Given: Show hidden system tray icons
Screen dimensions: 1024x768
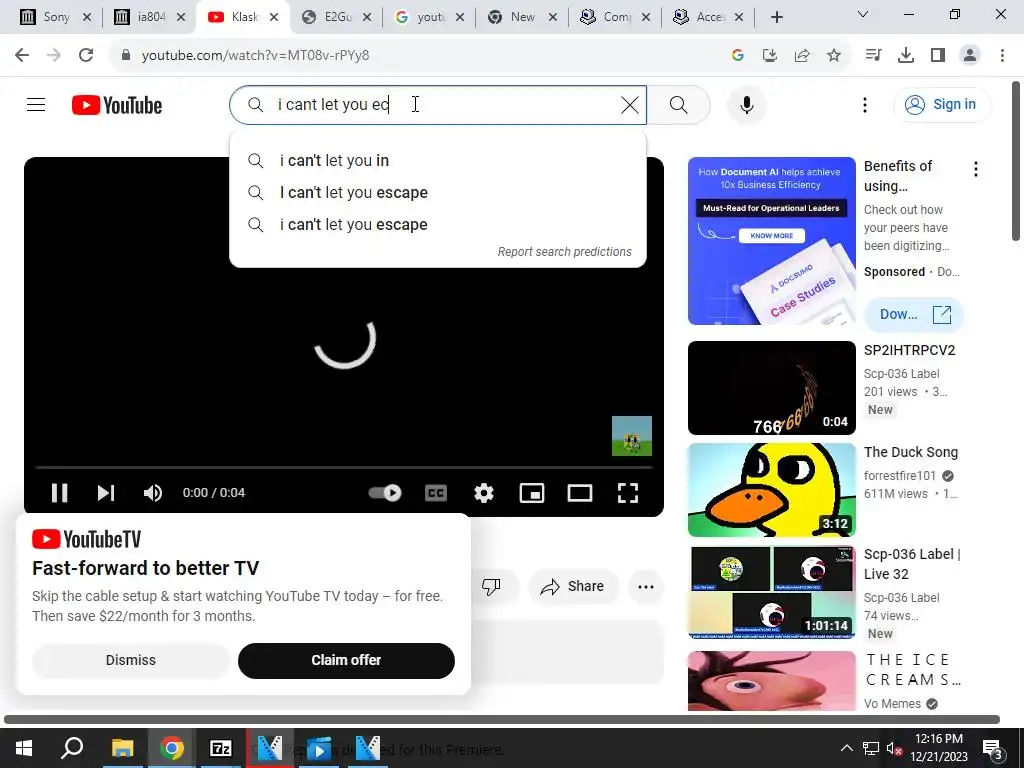Looking at the screenshot, I should 846,748.
